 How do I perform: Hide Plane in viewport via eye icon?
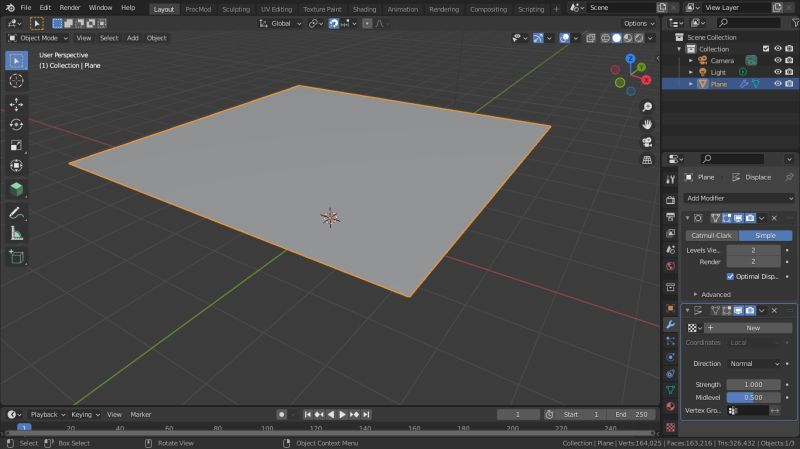(x=778, y=84)
